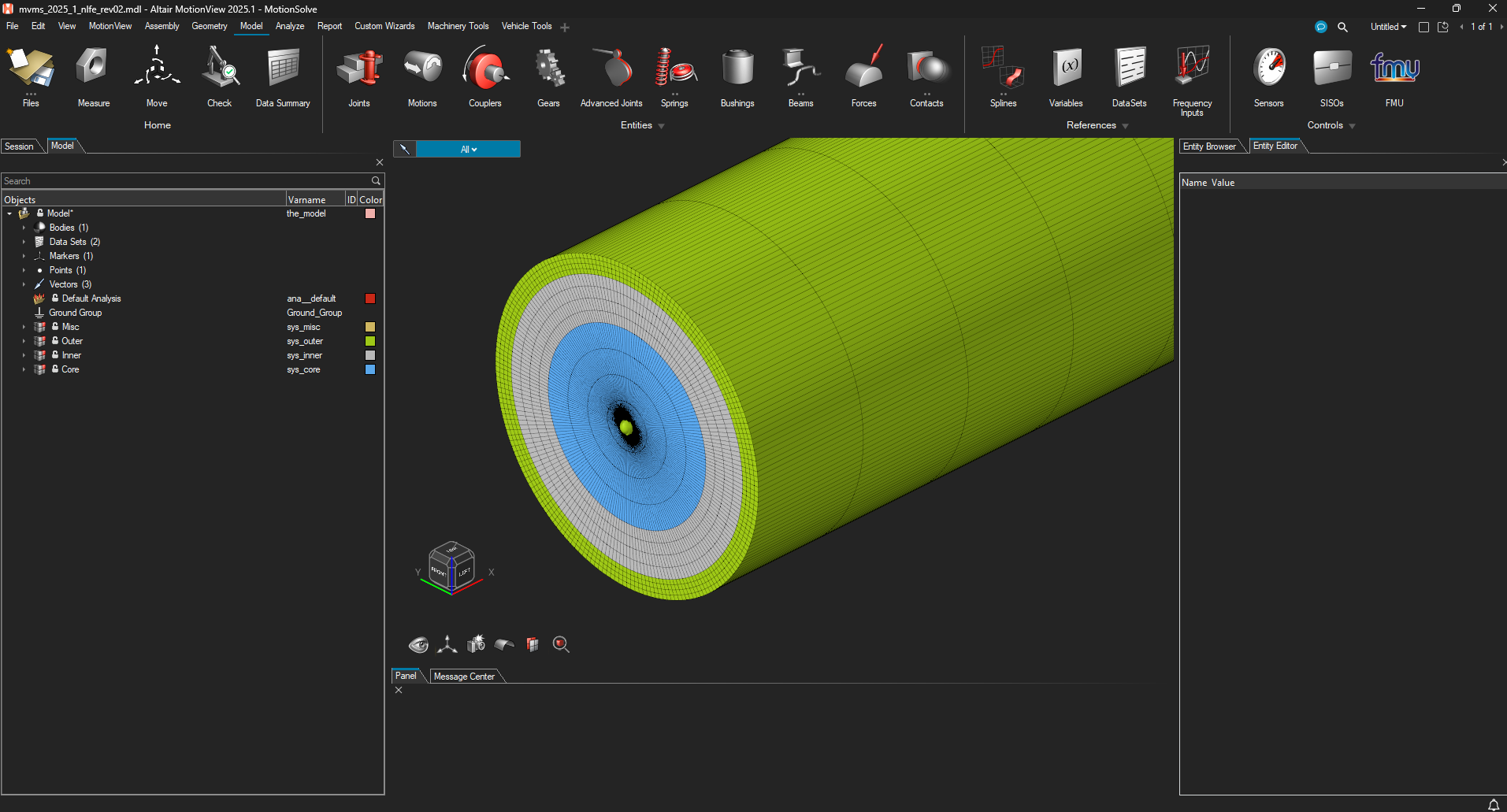Image resolution: width=1507 pixels, height=812 pixels.
Task: Open the SISOs control tool
Action: [x=1331, y=76]
